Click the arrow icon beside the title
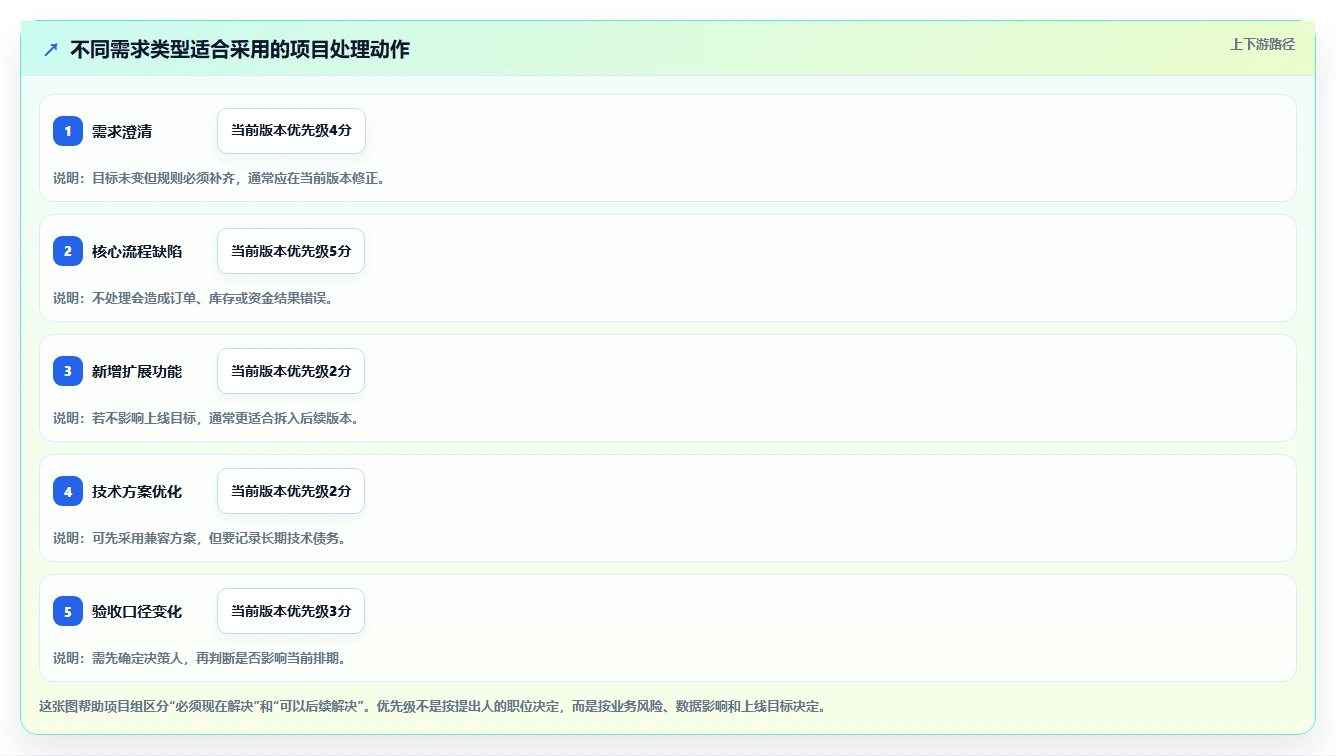 pyautogui.click(x=51, y=49)
